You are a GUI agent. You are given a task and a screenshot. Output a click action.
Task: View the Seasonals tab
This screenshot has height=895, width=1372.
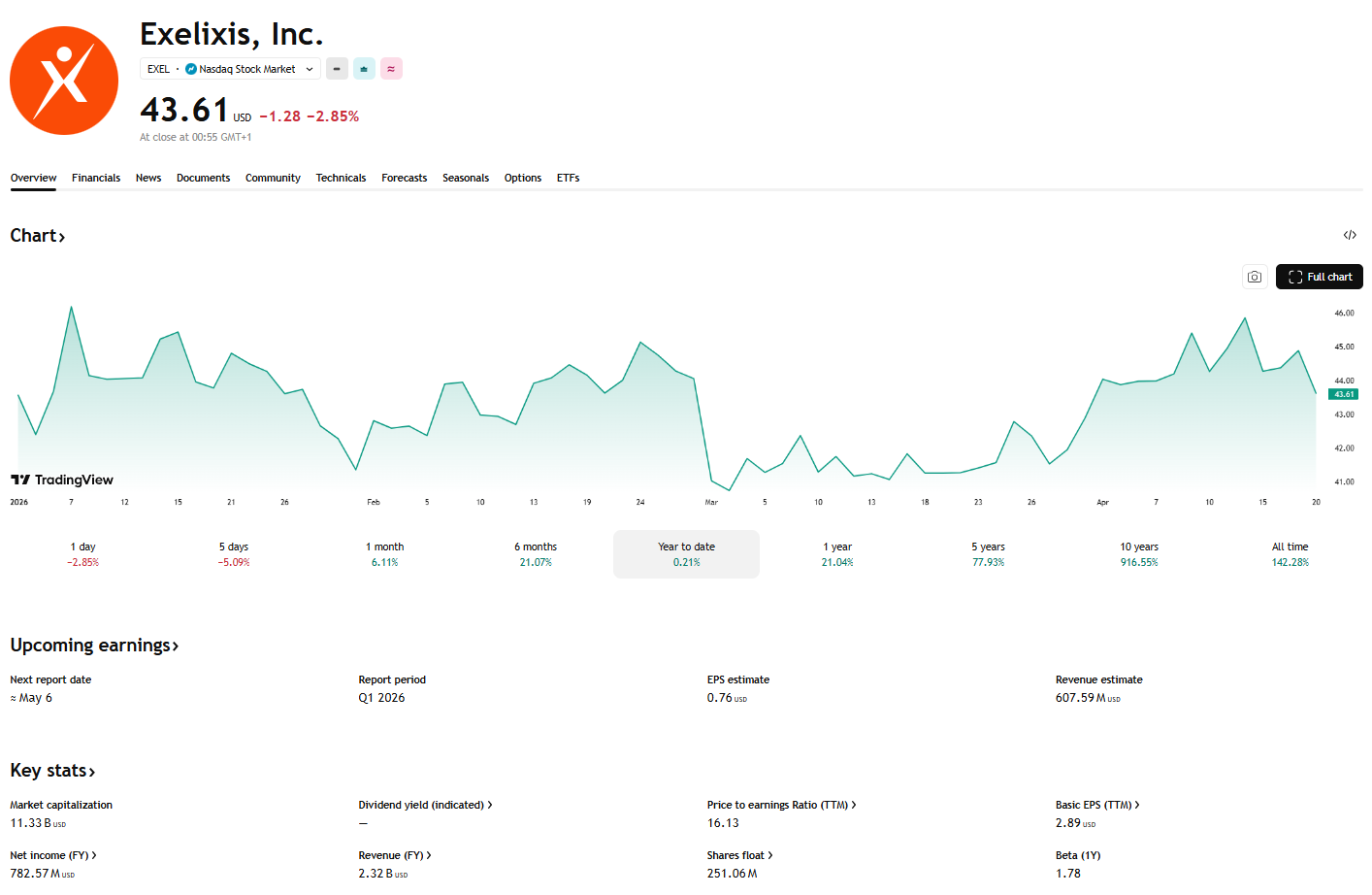[x=466, y=178]
